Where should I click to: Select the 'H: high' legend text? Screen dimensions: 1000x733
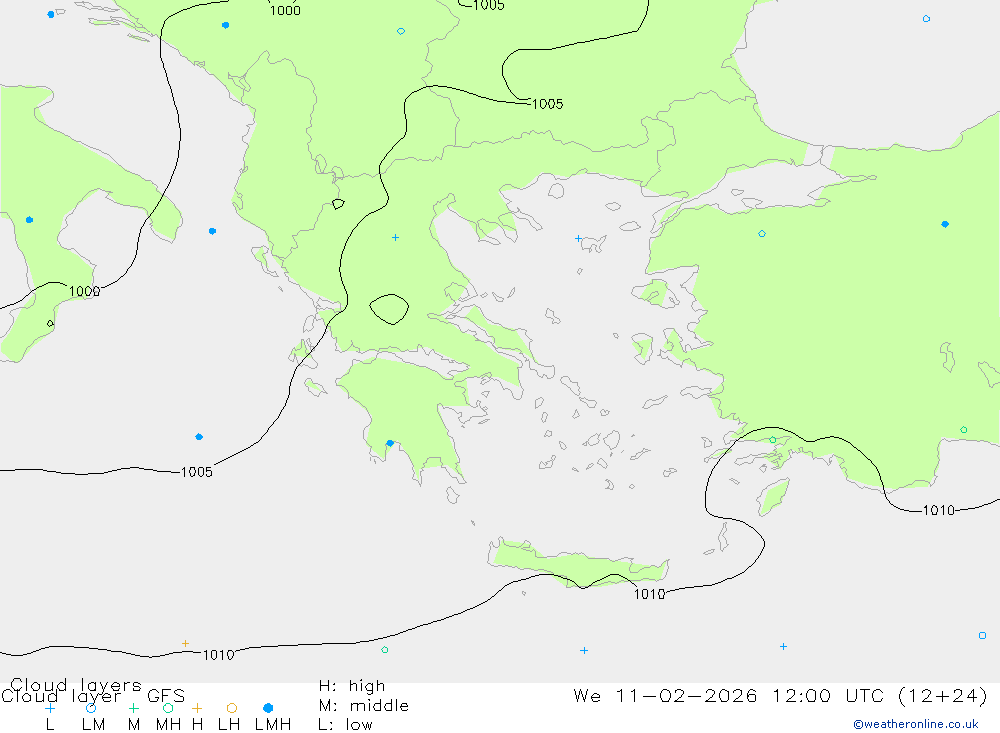(x=351, y=686)
